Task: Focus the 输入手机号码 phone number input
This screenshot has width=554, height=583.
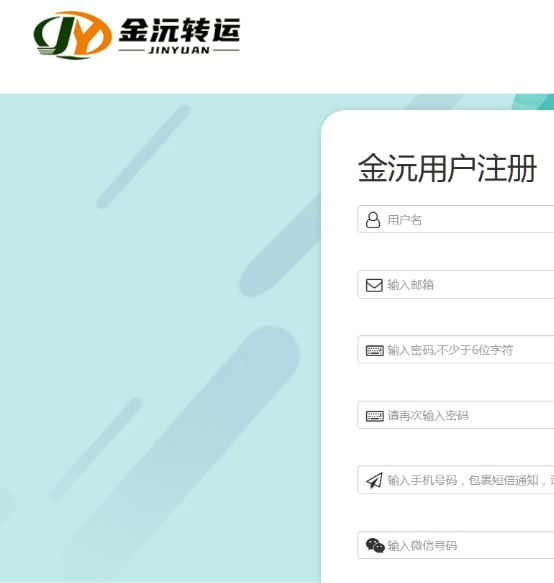Action: pos(456,480)
